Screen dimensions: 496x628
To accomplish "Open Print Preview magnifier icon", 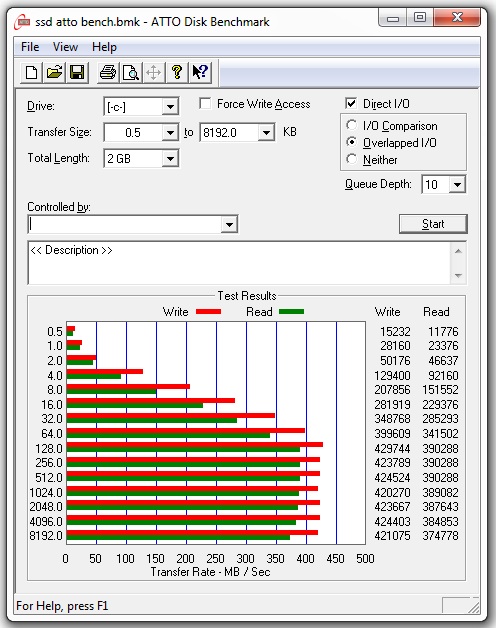I will point(131,72).
